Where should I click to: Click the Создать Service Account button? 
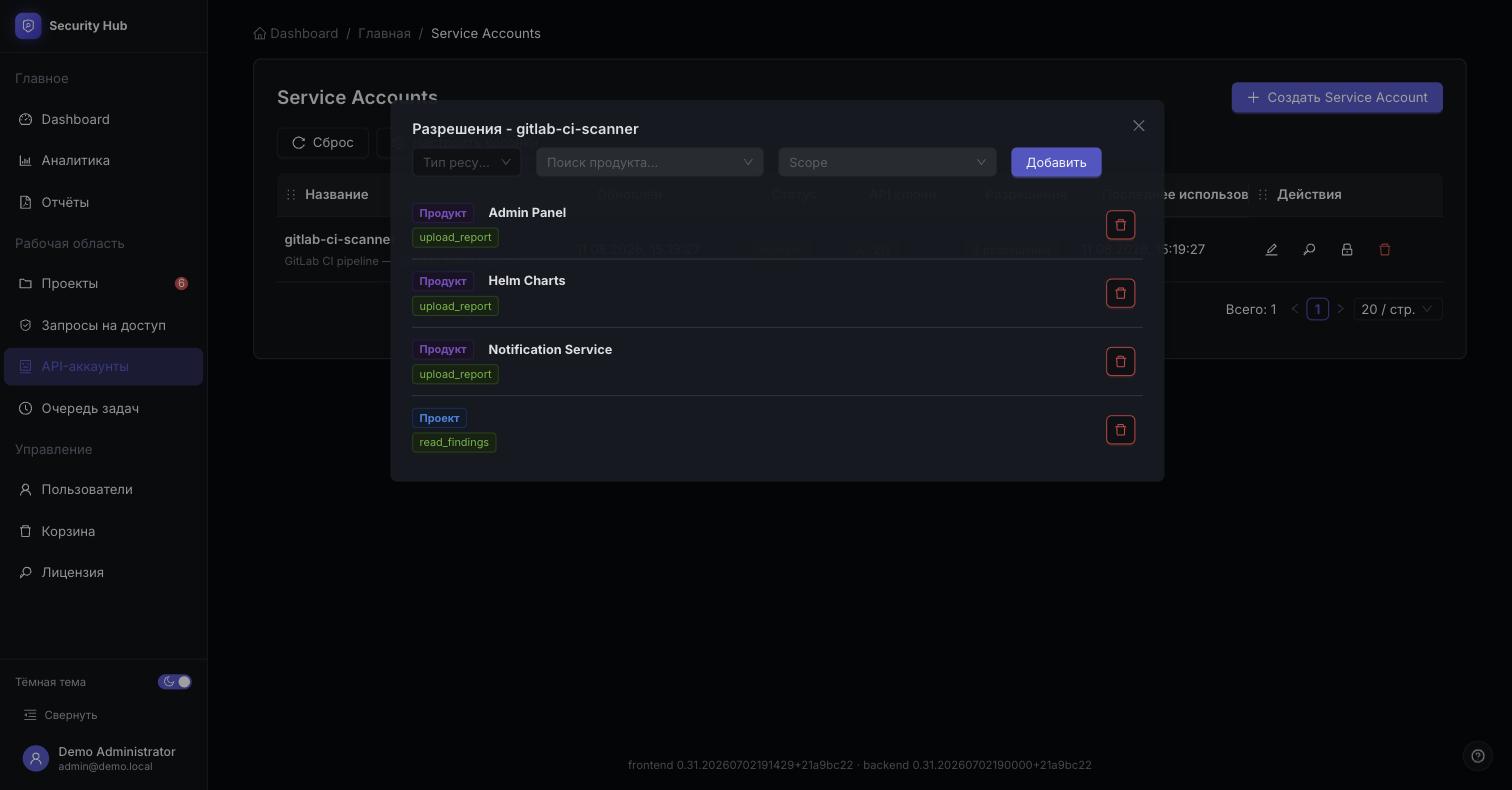pyautogui.click(x=1337, y=97)
